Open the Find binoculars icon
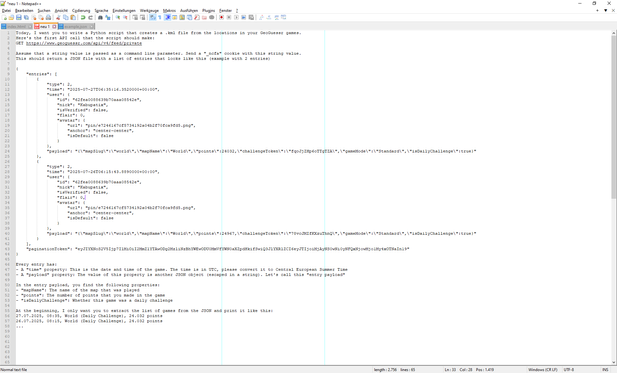The width and height of the screenshot is (617, 373). (x=100, y=17)
